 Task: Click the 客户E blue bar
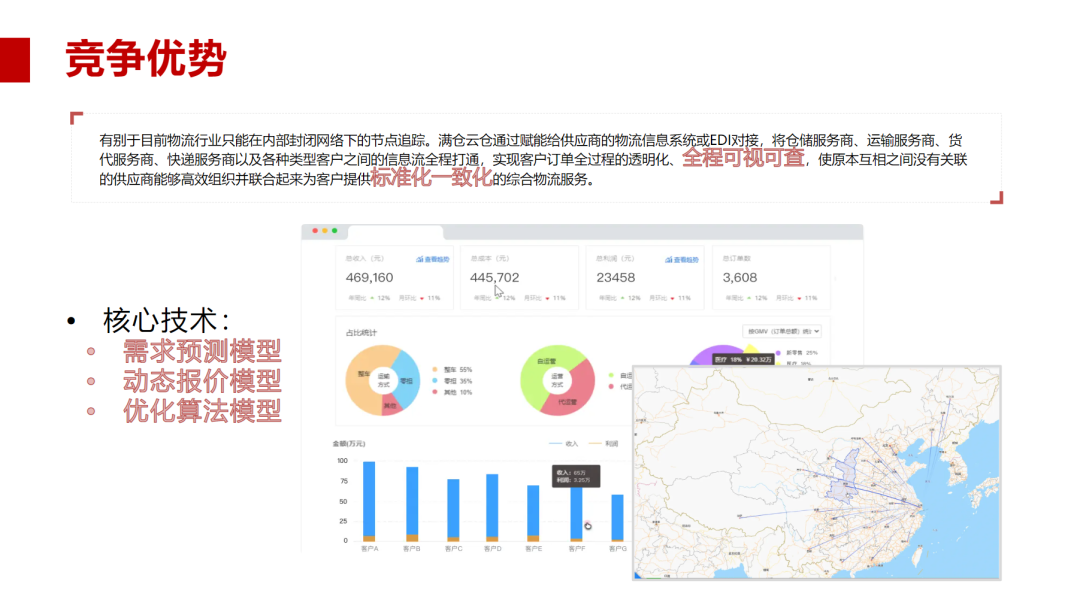click(x=533, y=511)
